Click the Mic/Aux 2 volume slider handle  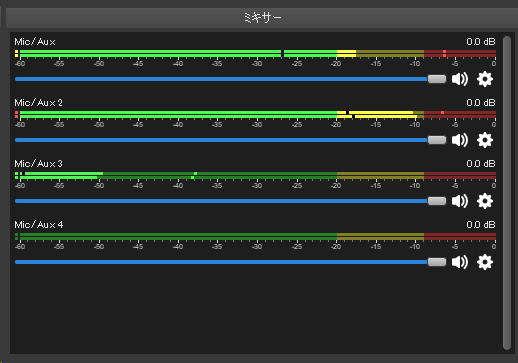pos(437,140)
